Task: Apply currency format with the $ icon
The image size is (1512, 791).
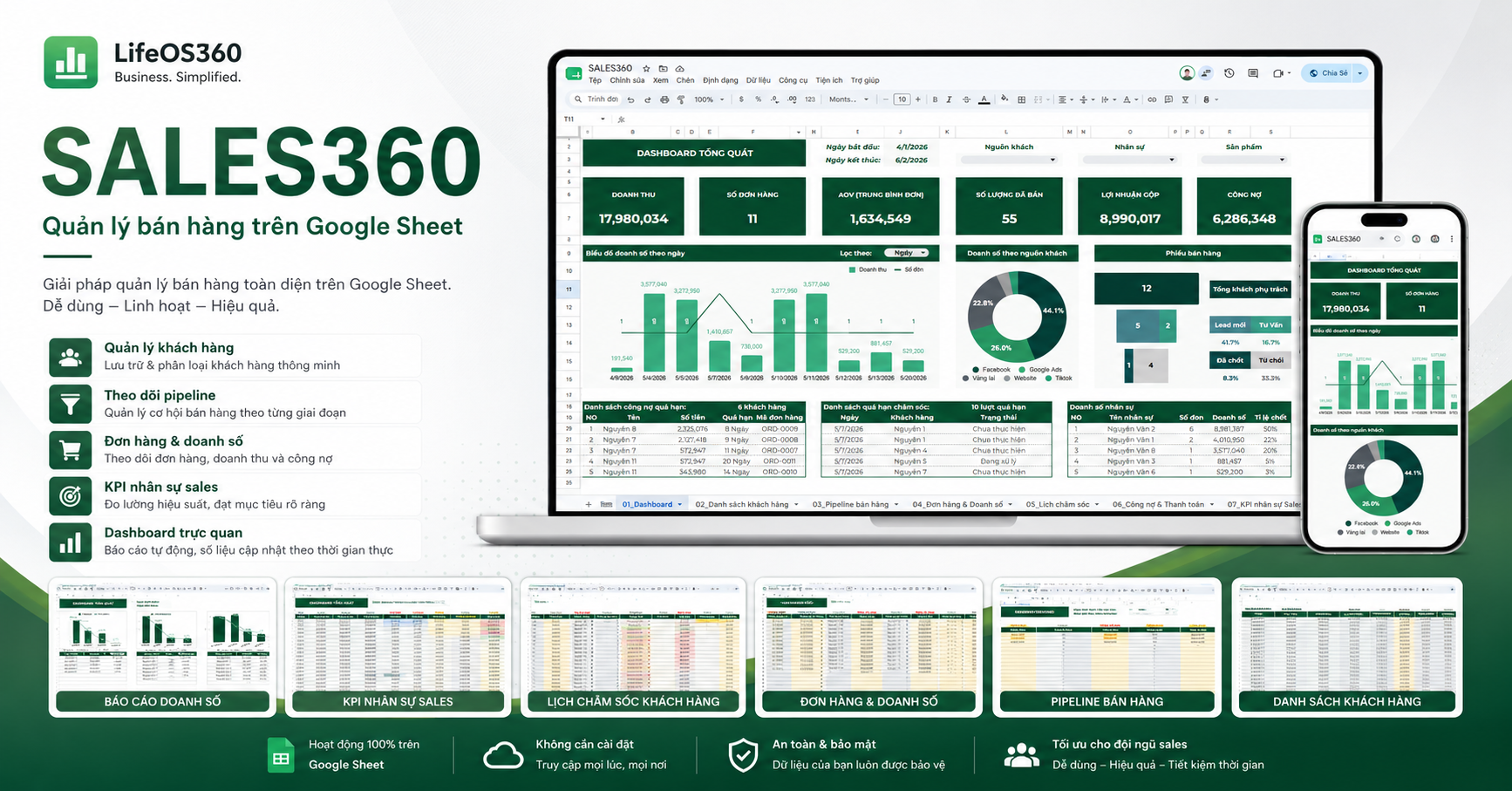Action: point(741,99)
